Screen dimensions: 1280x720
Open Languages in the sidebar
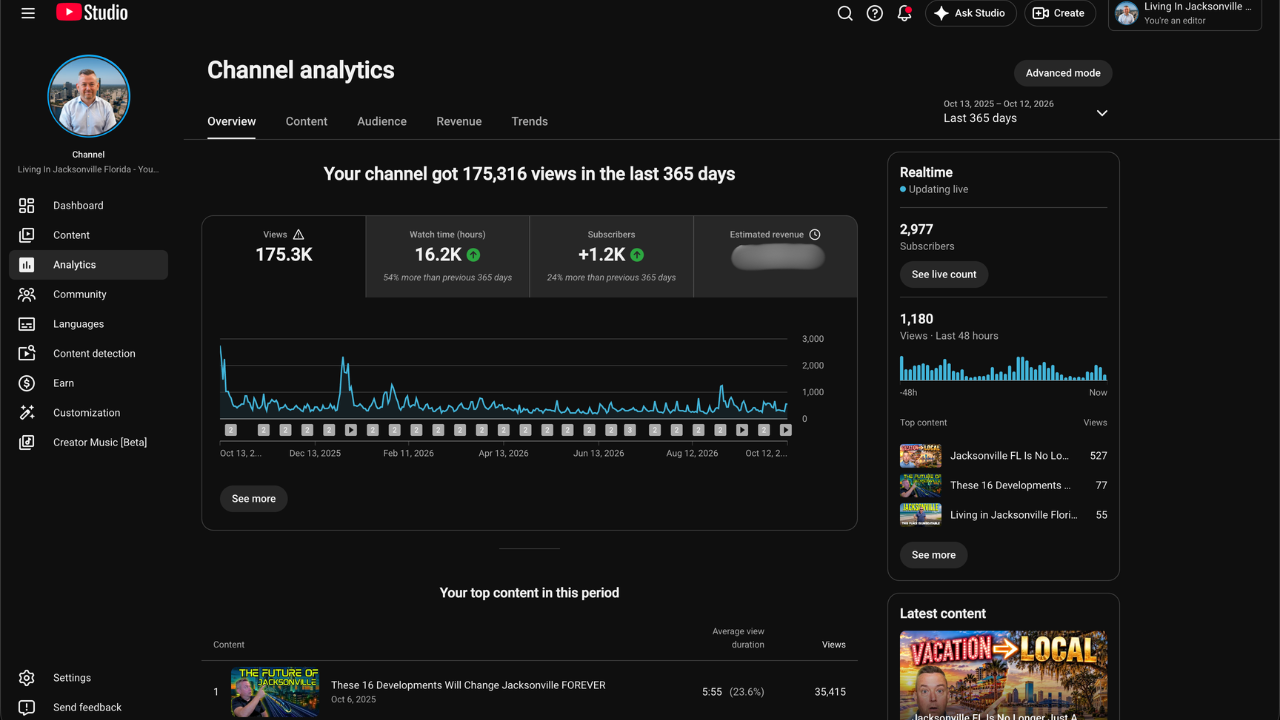[x=88, y=324]
